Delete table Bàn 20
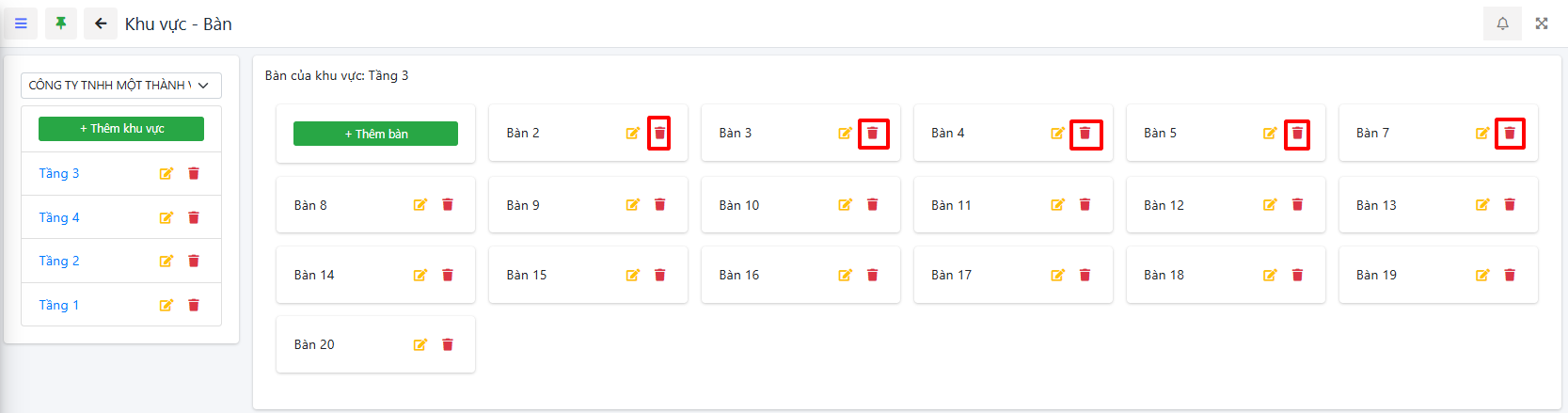The width and height of the screenshot is (1568, 413). 448,345
